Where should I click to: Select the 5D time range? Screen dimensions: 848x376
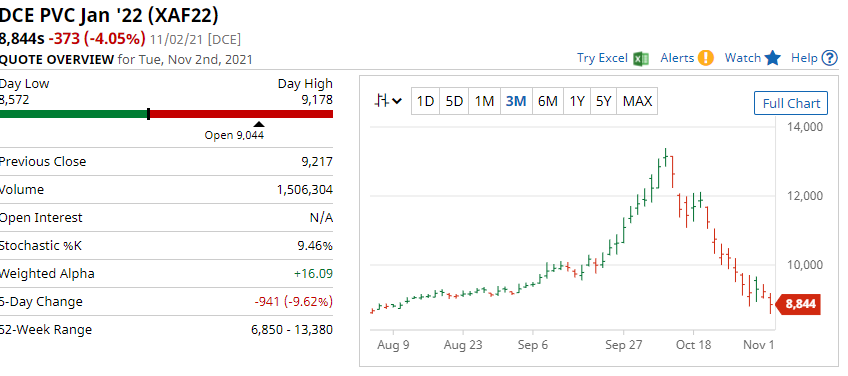click(x=454, y=101)
